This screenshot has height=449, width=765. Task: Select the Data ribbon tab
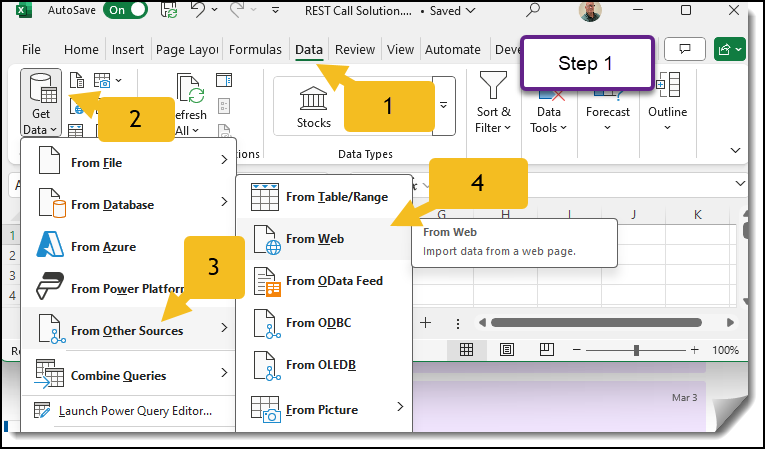click(309, 50)
